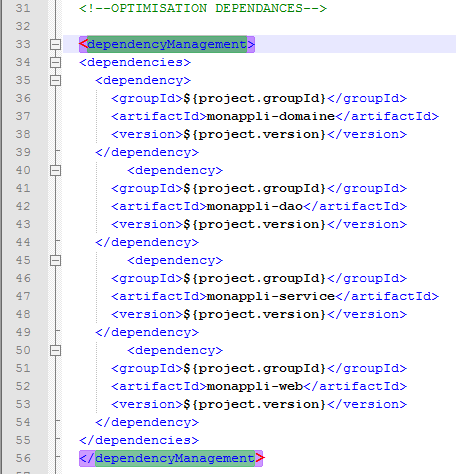Click ${project.groupId} on line 46

255,278
